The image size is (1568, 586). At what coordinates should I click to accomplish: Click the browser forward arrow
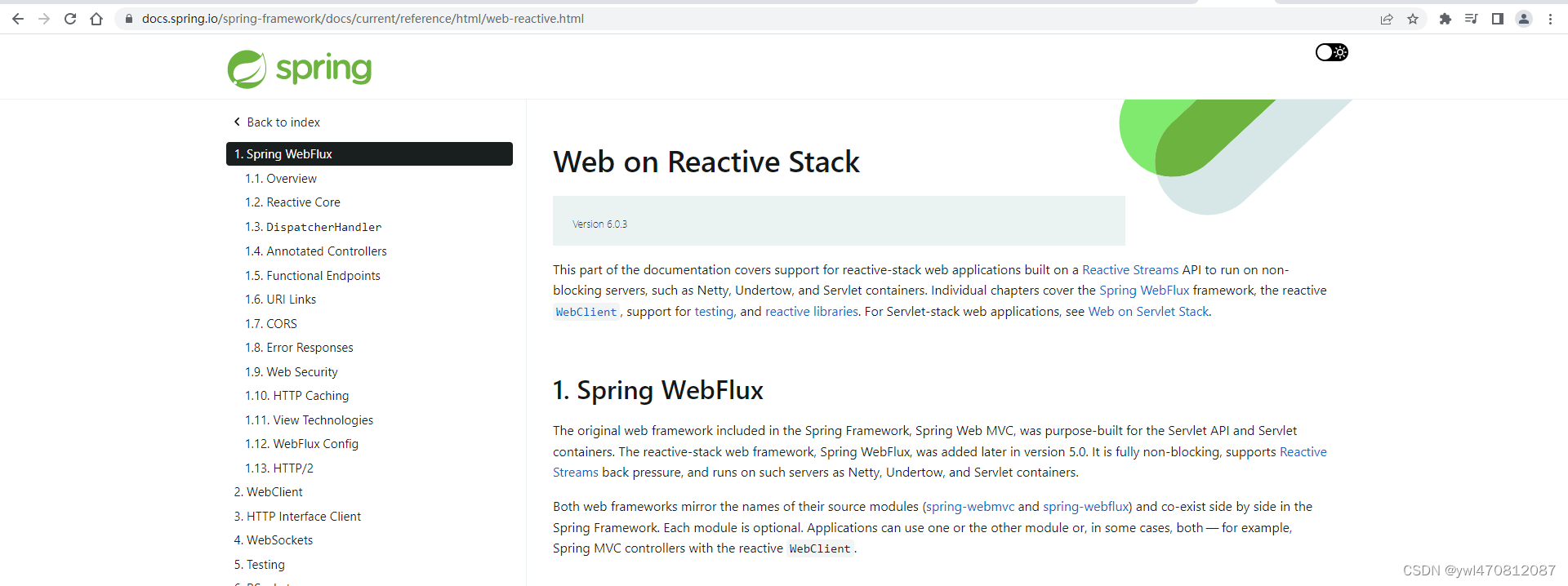click(x=44, y=19)
